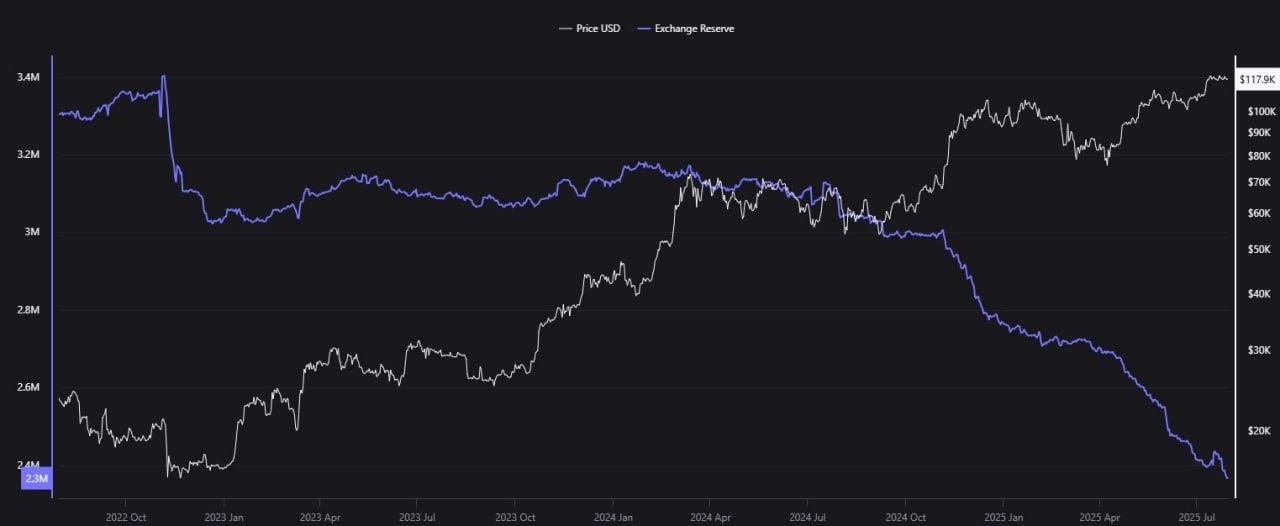Click the 2022 Oct date axis label
This screenshot has width=1280, height=526.
click(x=126, y=516)
